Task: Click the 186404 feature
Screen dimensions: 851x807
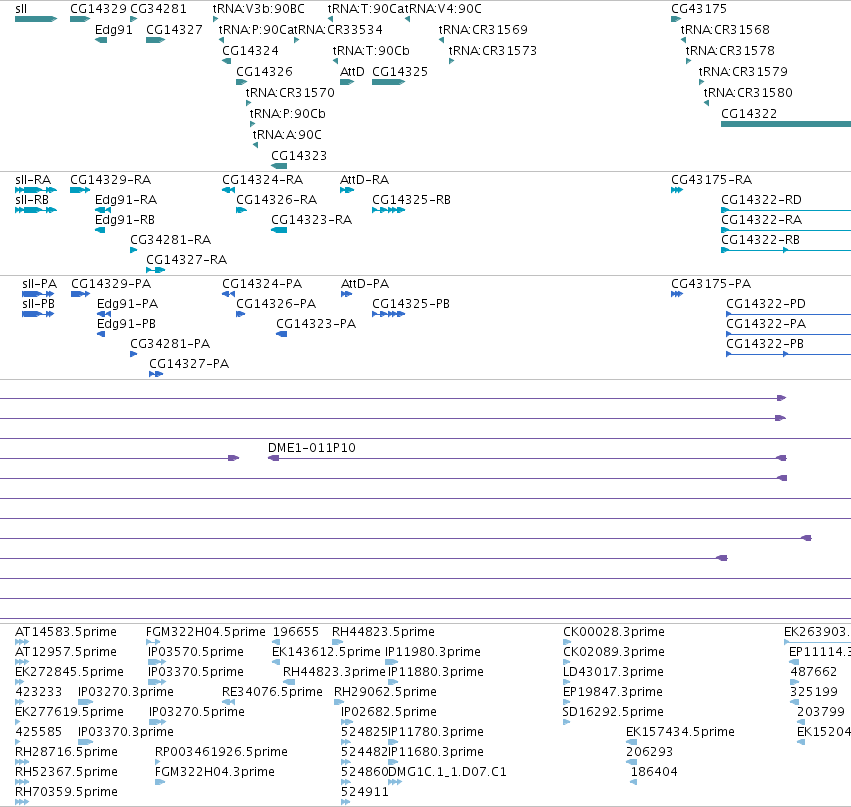Action: (x=634, y=783)
